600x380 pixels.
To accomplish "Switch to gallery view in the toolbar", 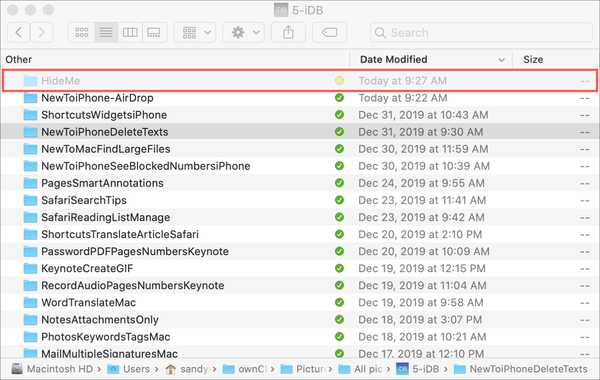I will [x=154, y=33].
